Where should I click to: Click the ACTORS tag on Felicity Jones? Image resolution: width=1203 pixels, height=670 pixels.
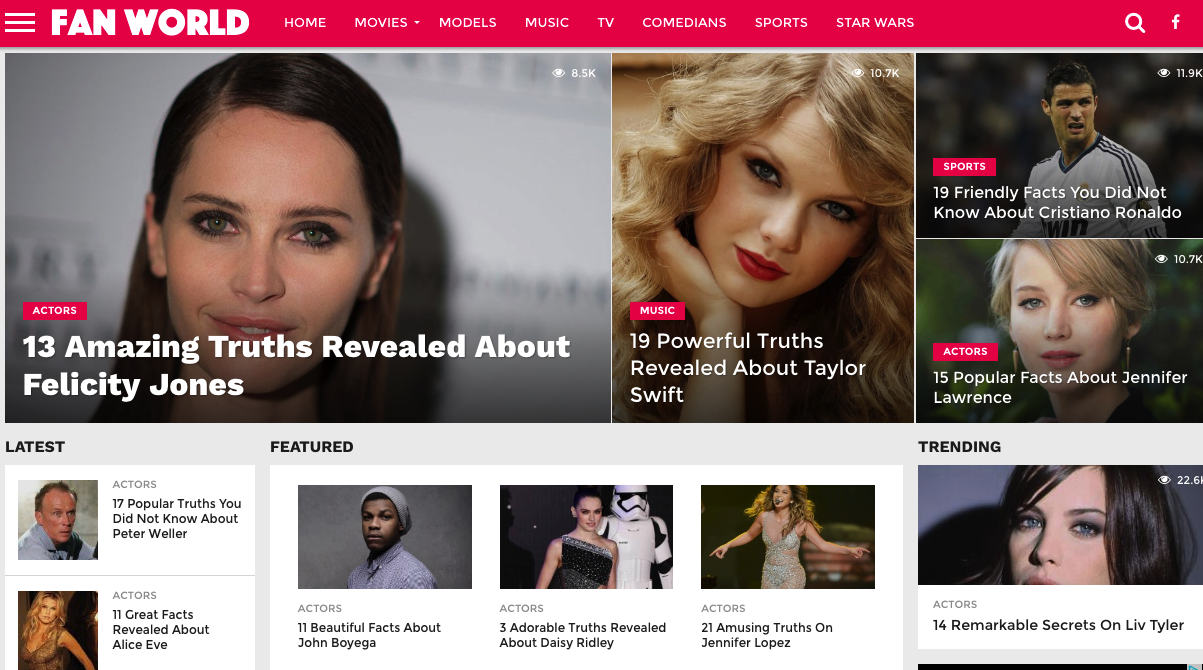tap(55, 311)
